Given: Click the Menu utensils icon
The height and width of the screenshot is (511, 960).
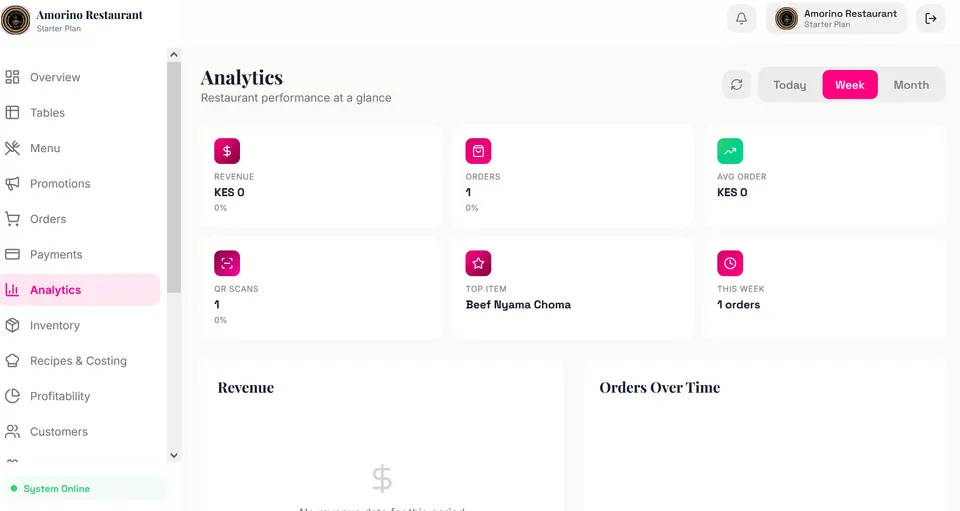Looking at the screenshot, I should click(12, 148).
